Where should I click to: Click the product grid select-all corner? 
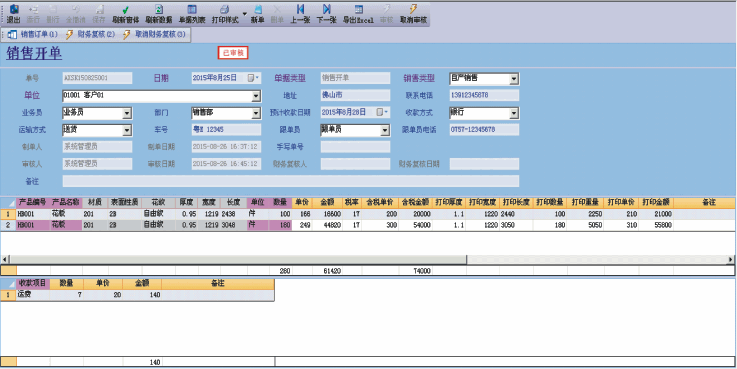coord(8,203)
